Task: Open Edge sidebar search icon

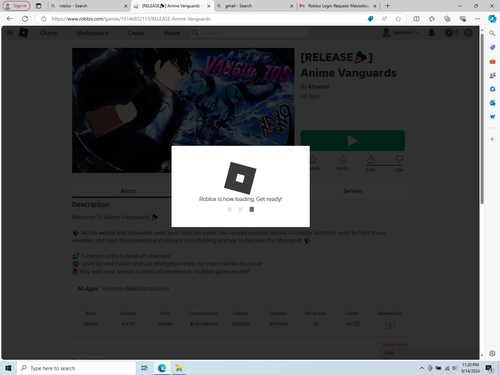Action: tap(492, 33)
